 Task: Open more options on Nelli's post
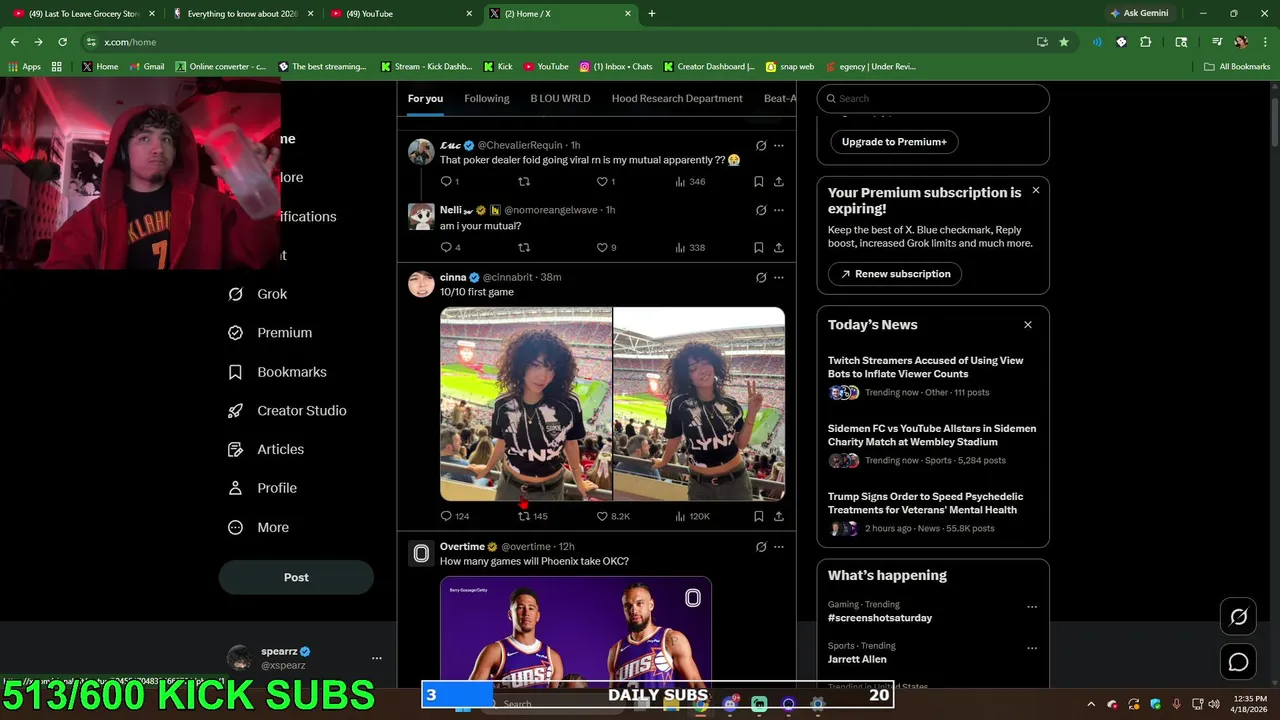click(x=779, y=210)
